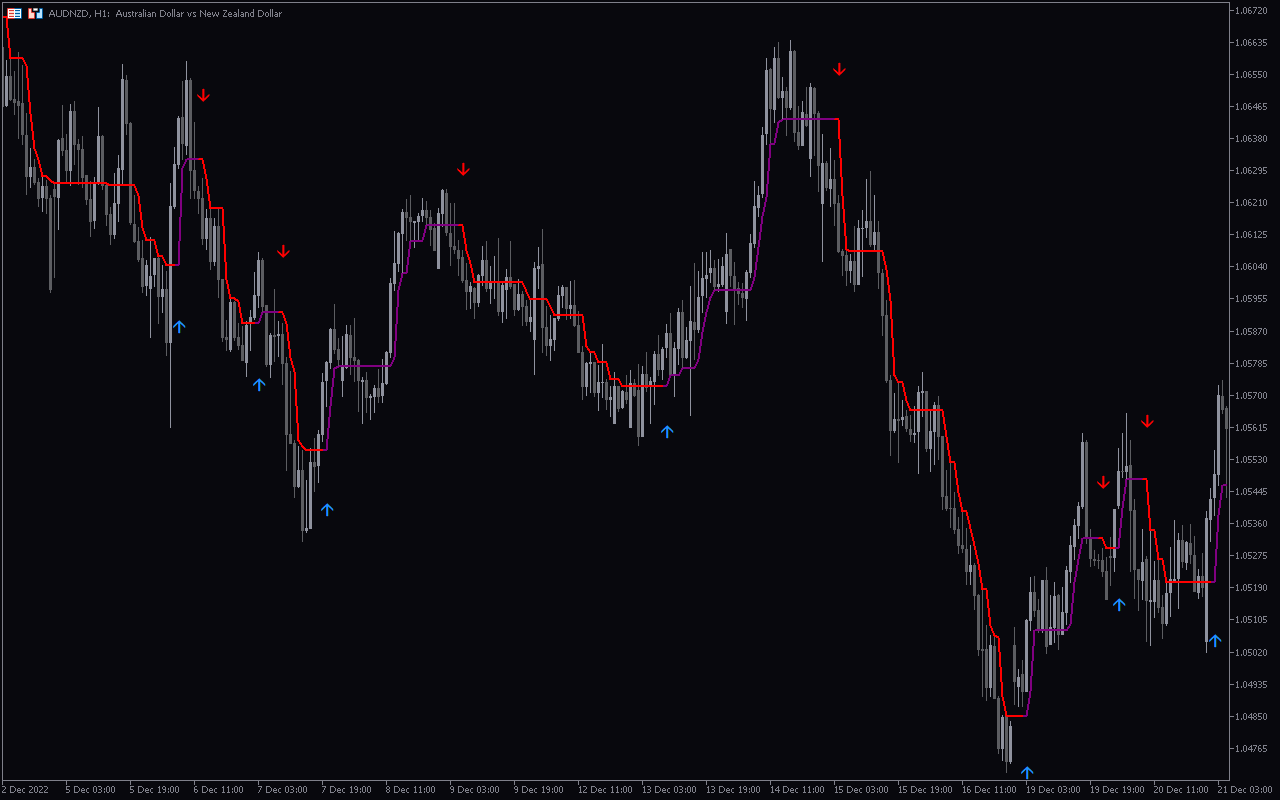Select the blue buy arrow below the 13 Dec low
This screenshot has height=800, width=1280.
tap(667, 431)
